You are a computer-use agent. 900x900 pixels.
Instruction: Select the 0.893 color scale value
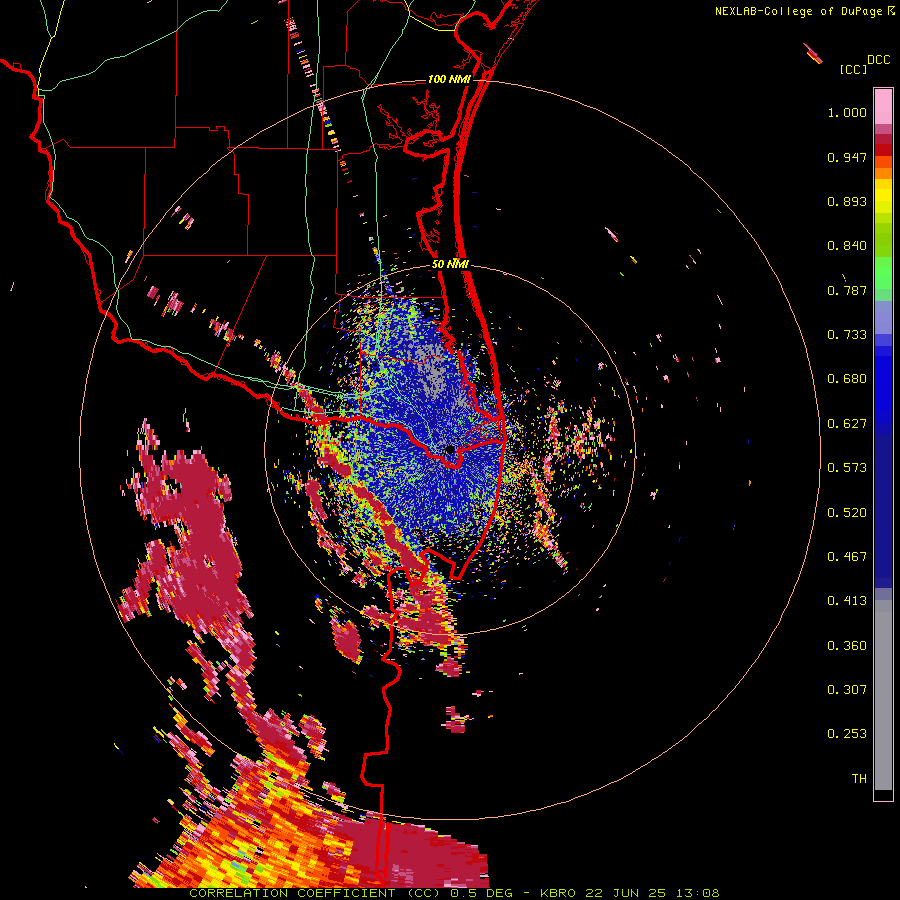click(847, 201)
